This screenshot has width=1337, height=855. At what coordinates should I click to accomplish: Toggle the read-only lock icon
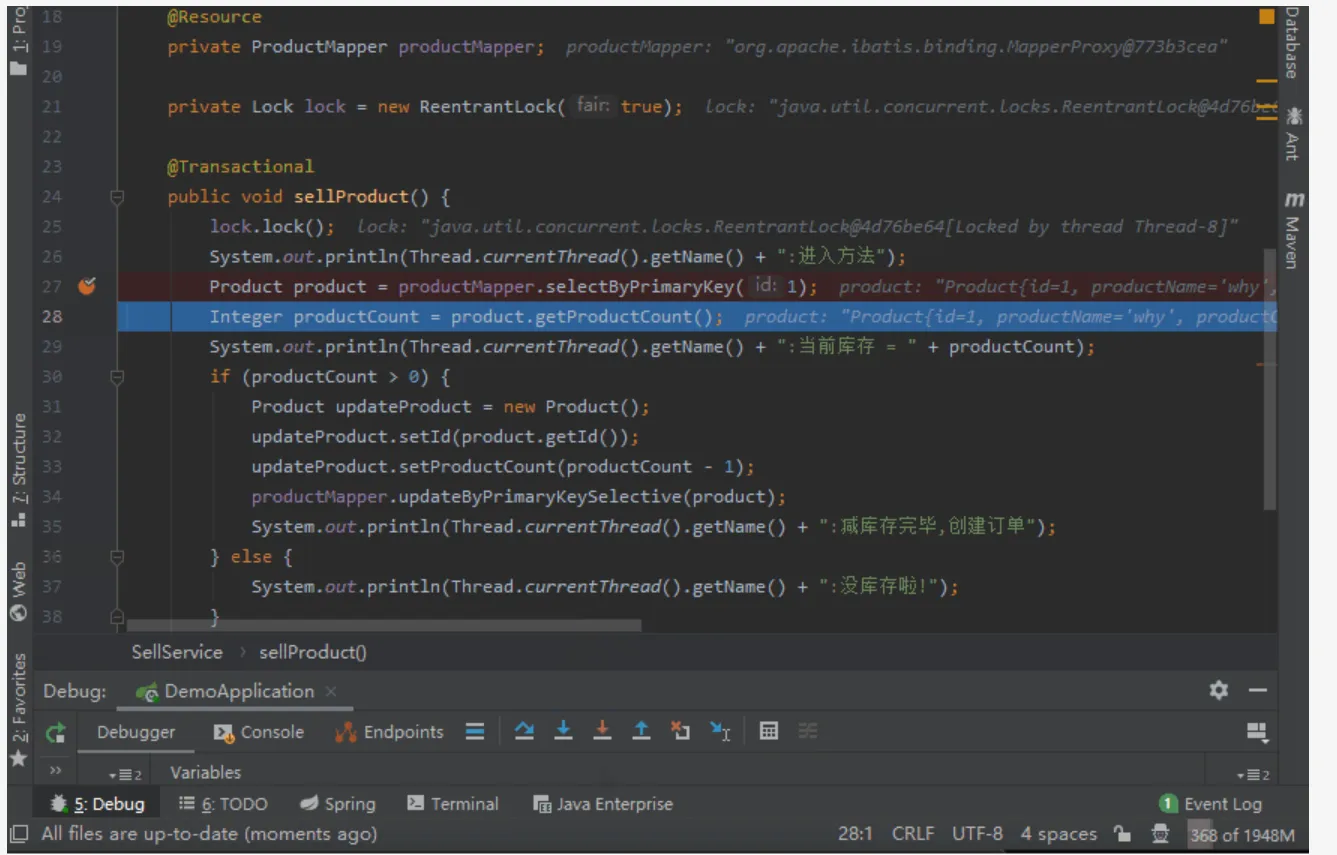point(1123,833)
